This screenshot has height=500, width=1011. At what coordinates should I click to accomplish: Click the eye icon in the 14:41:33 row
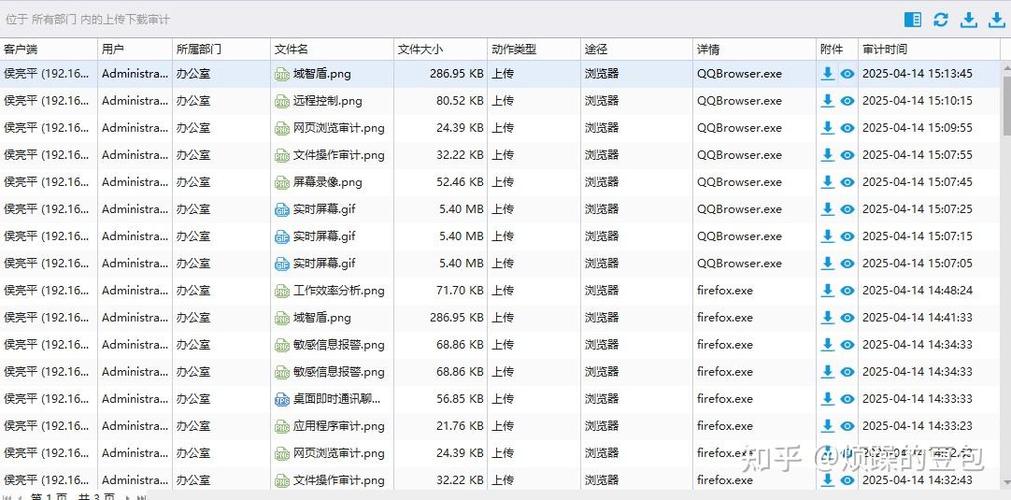[x=847, y=318]
